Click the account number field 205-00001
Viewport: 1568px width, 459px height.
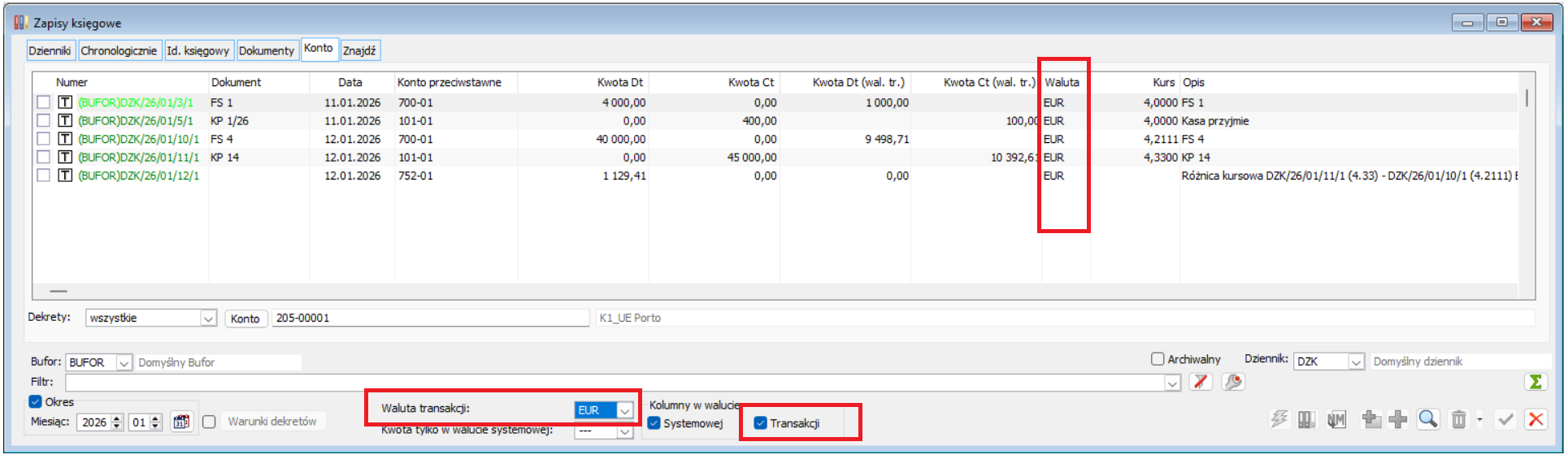(x=430, y=318)
